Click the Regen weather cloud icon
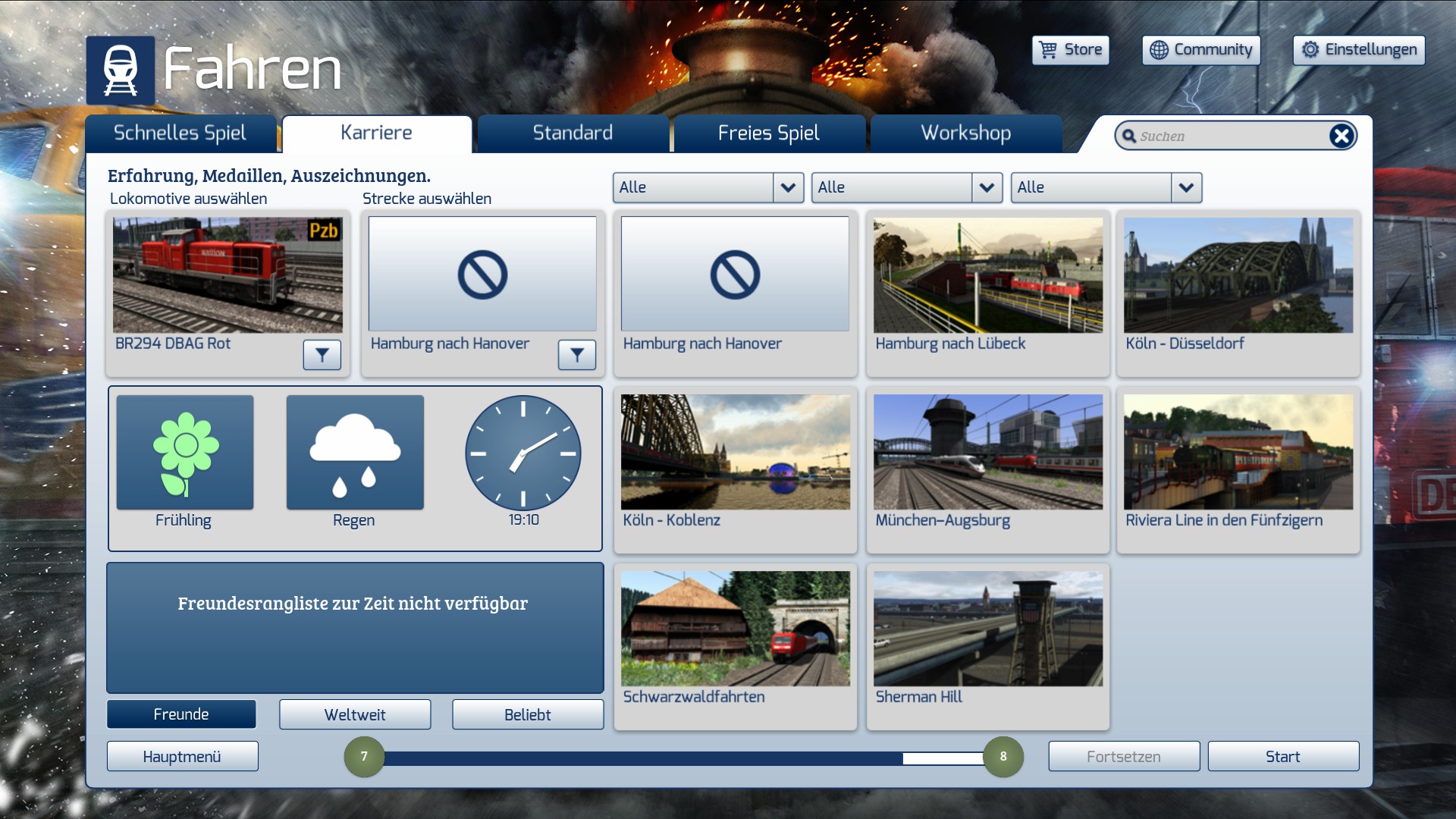Image resolution: width=1456 pixels, height=819 pixels. pos(355,453)
